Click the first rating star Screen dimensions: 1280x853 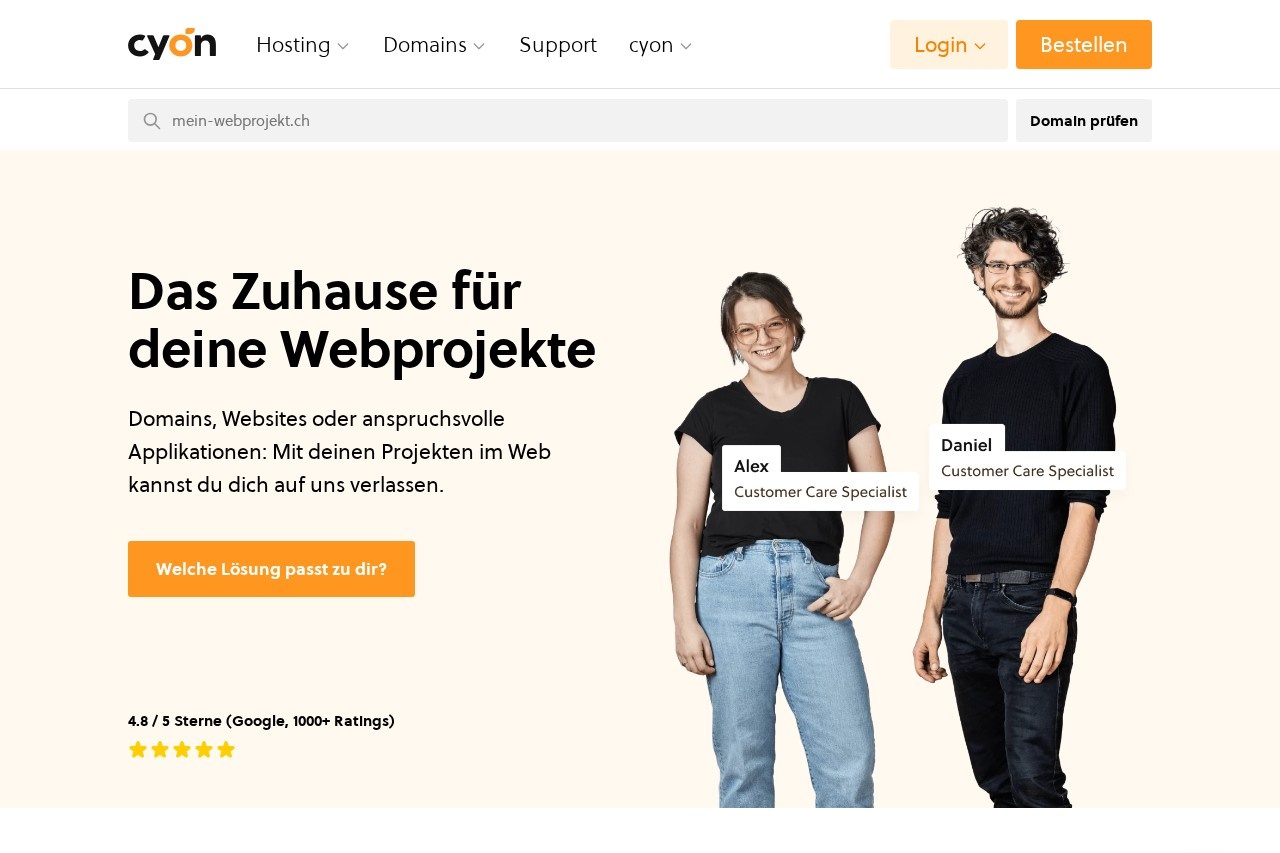(x=138, y=749)
